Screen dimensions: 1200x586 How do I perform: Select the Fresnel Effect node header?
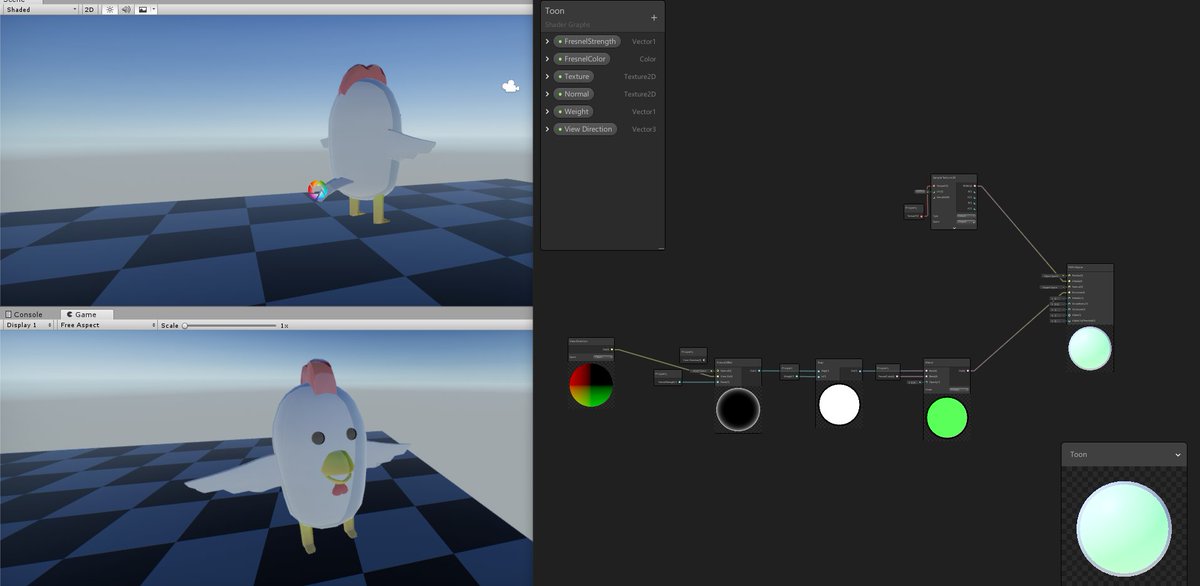738,361
